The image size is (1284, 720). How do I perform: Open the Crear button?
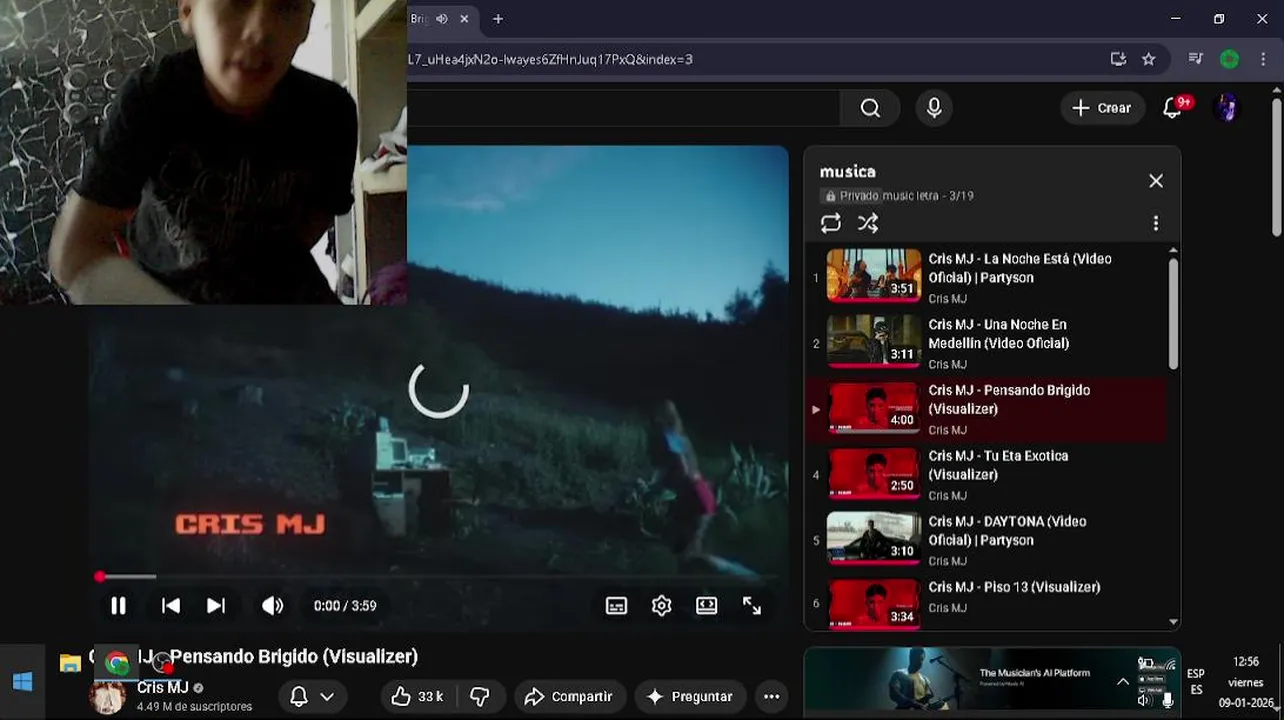pyautogui.click(x=1101, y=108)
